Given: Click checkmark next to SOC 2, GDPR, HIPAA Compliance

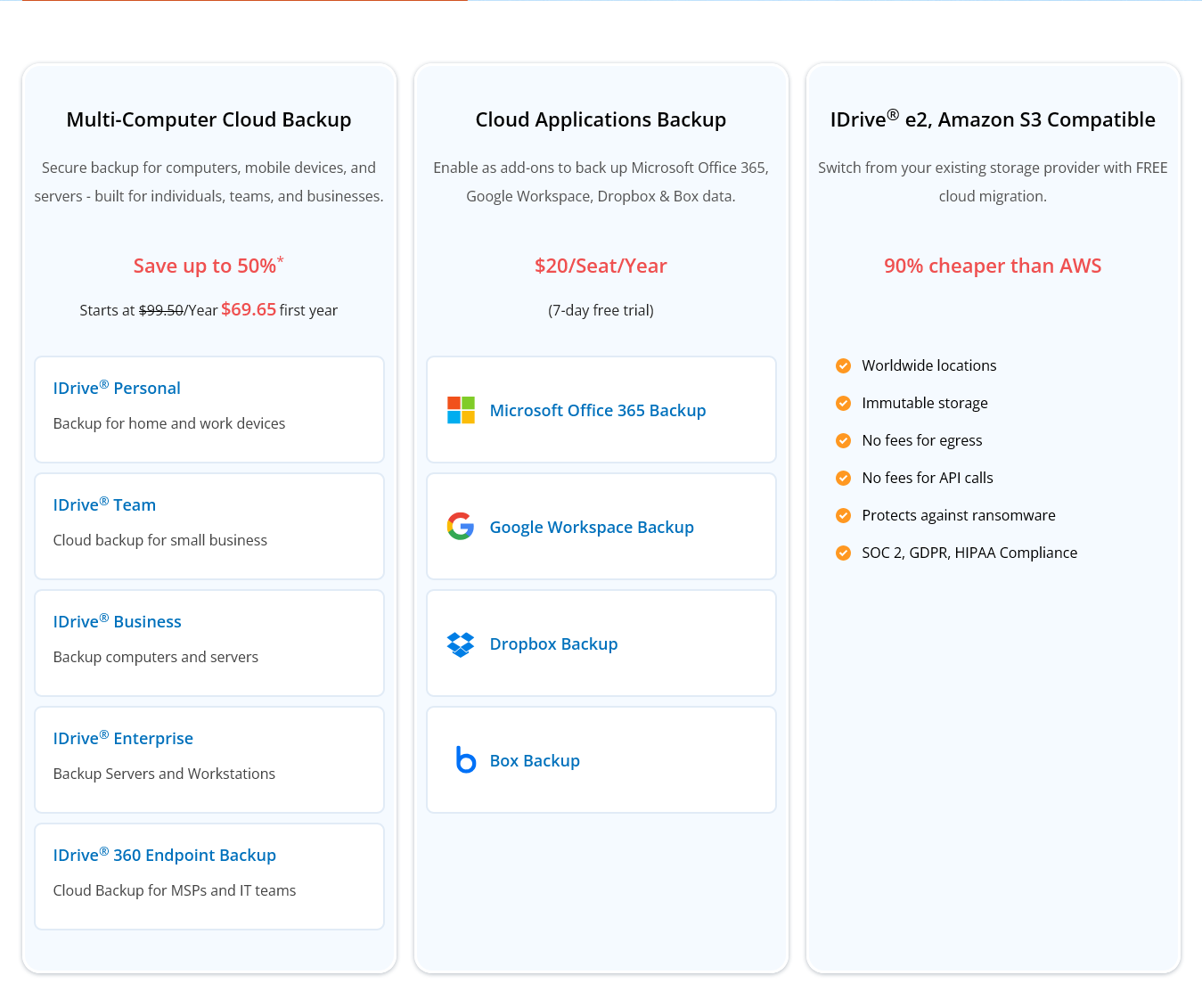Looking at the screenshot, I should tap(843, 553).
